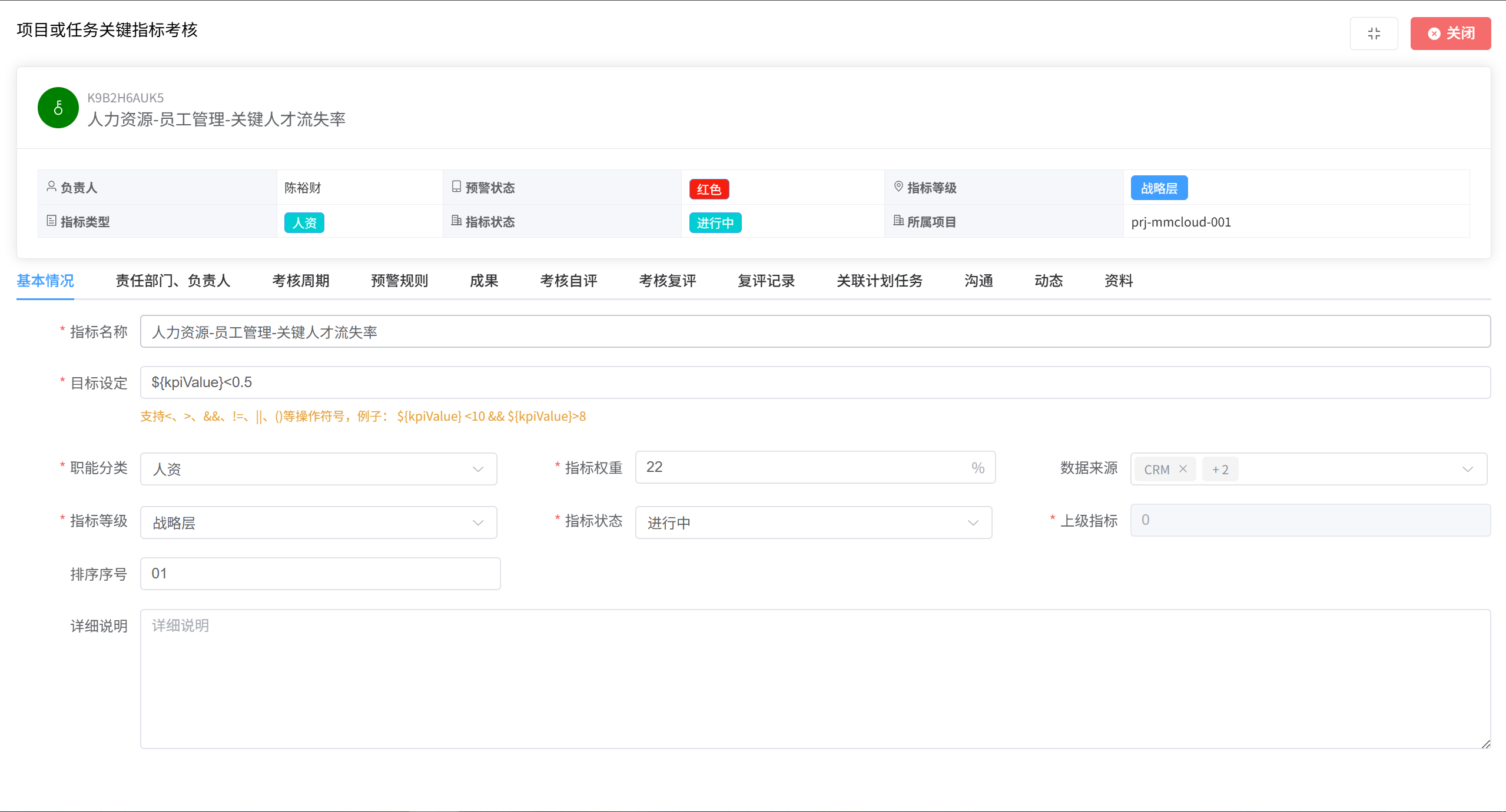The height and width of the screenshot is (812, 1506).
Task: Click the person icon beside 负责人
Action: point(52,187)
